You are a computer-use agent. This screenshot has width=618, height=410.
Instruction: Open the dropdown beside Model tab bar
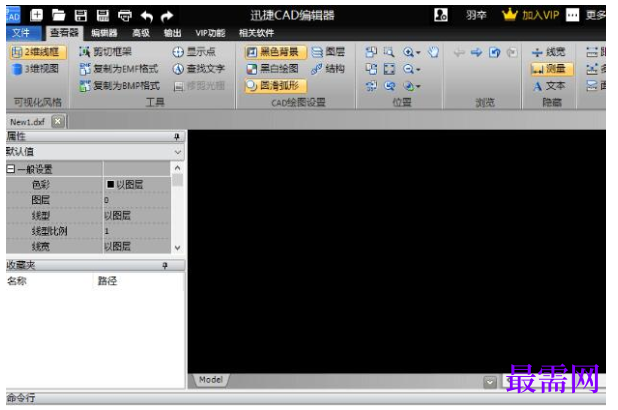pos(490,382)
